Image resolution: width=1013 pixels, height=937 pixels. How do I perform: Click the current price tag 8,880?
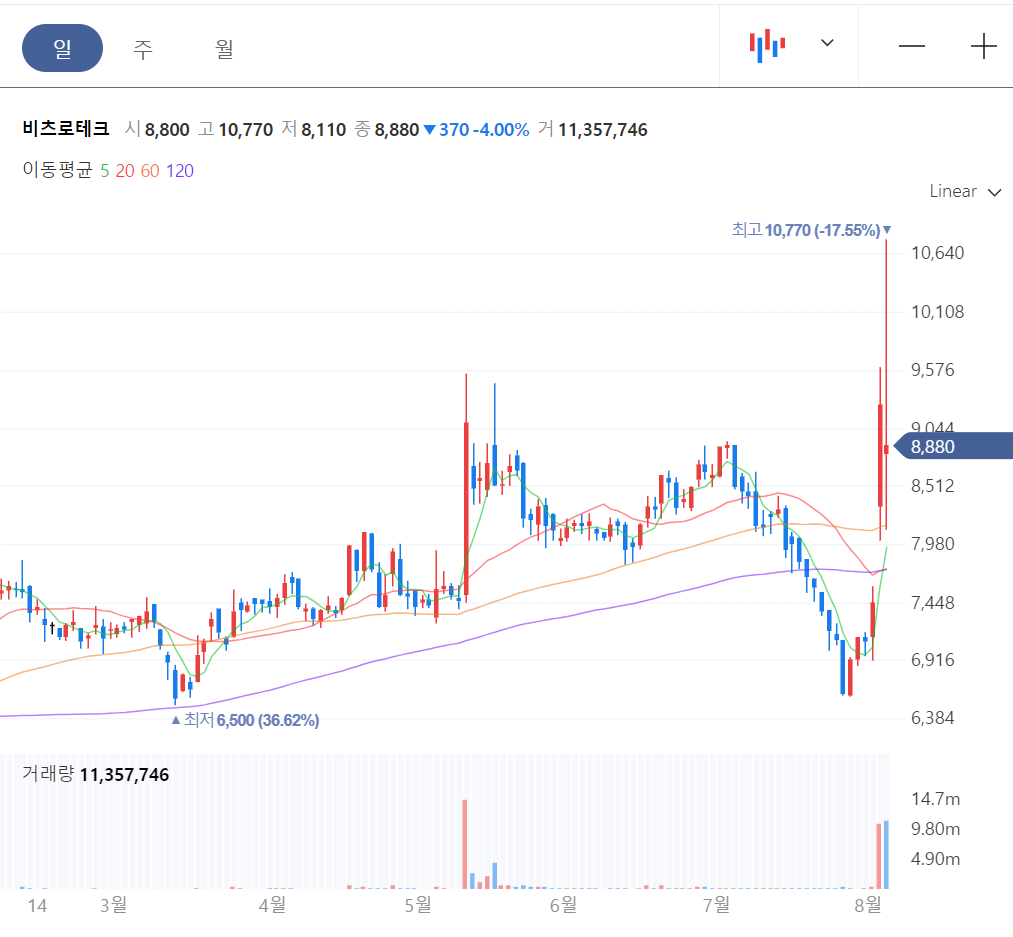954,446
